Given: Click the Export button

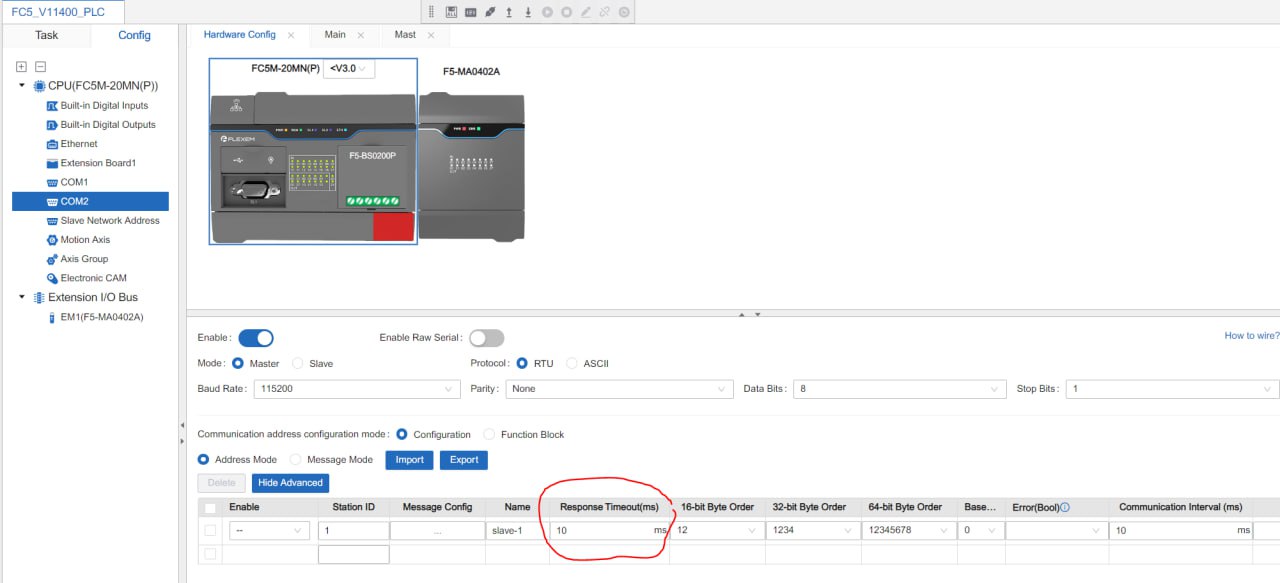Looking at the screenshot, I should (x=464, y=460).
